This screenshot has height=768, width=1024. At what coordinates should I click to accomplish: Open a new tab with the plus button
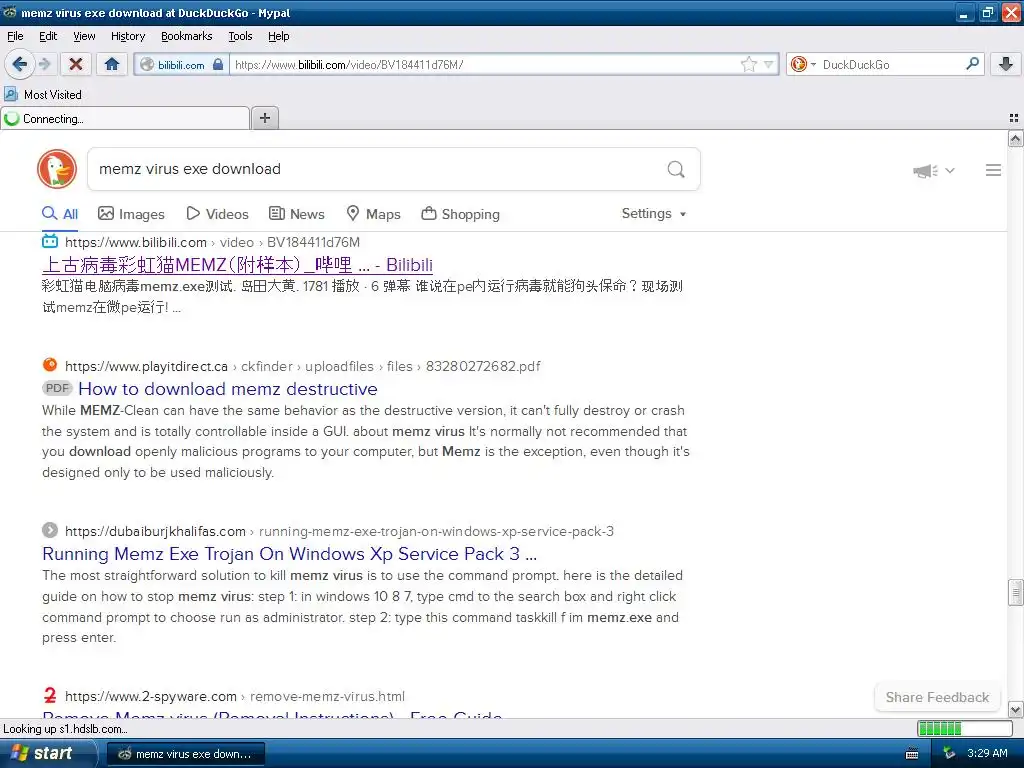[x=264, y=118]
